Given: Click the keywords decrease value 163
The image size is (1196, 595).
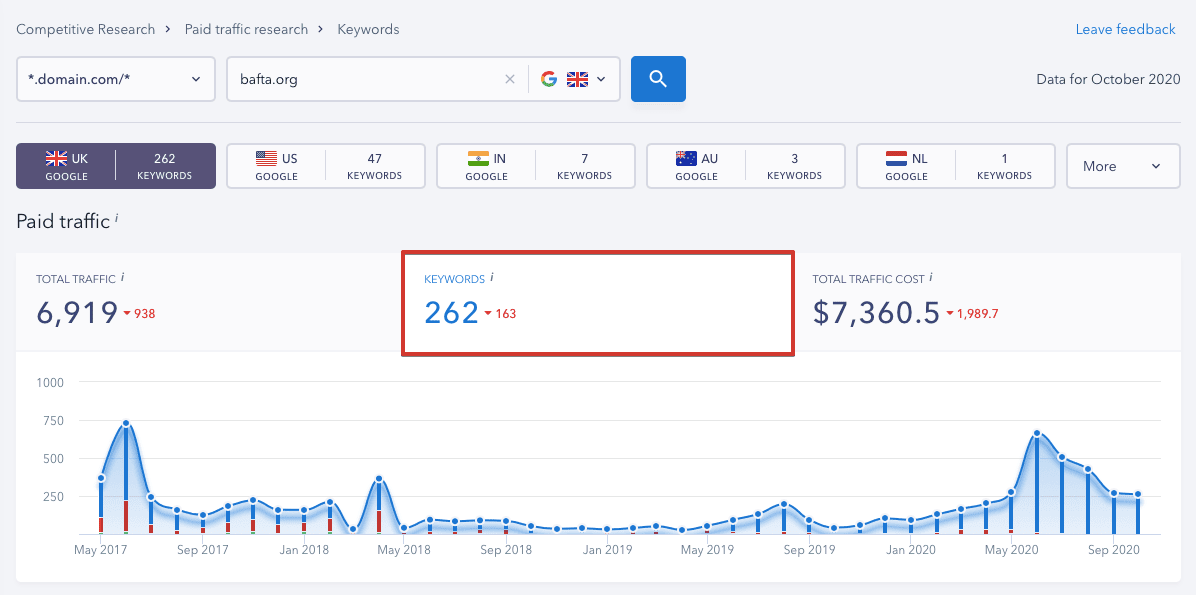Looking at the screenshot, I should tap(506, 314).
